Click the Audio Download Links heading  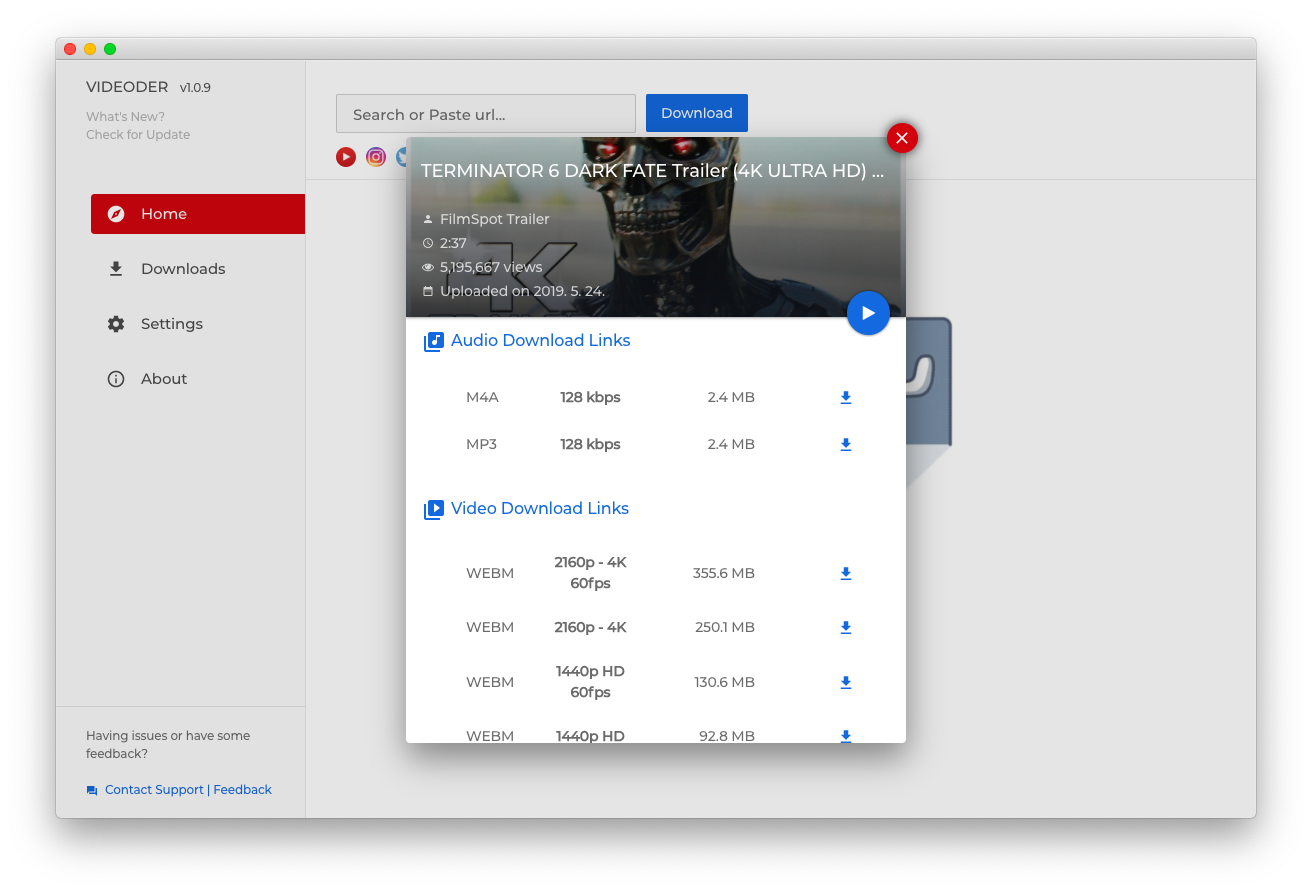(x=540, y=340)
